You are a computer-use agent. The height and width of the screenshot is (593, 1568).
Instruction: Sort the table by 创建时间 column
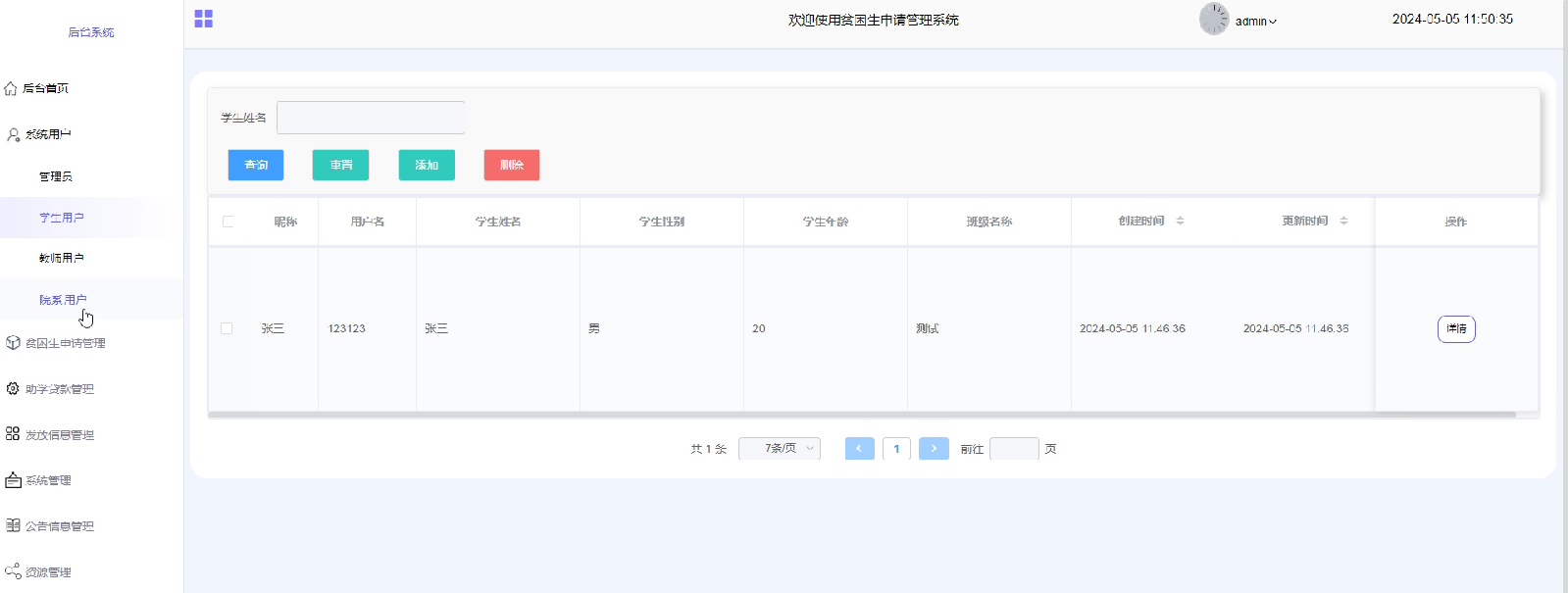click(x=1180, y=222)
